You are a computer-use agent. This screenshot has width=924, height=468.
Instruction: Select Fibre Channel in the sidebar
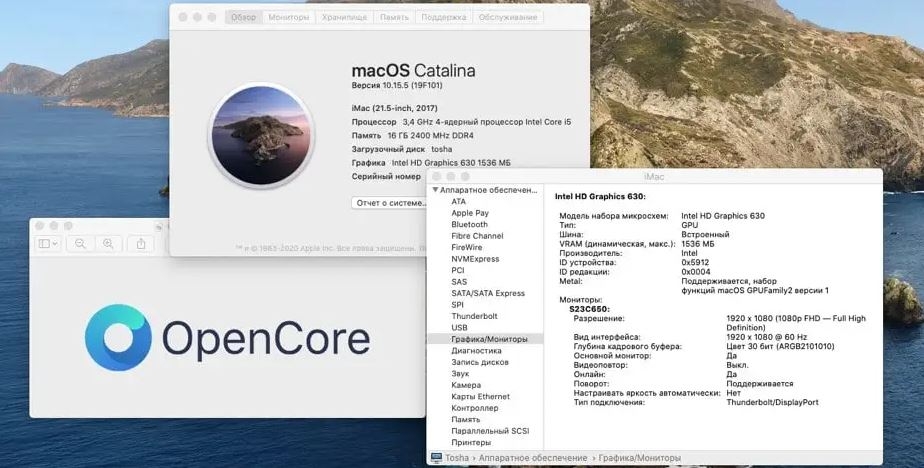pyautogui.click(x=477, y=236)
